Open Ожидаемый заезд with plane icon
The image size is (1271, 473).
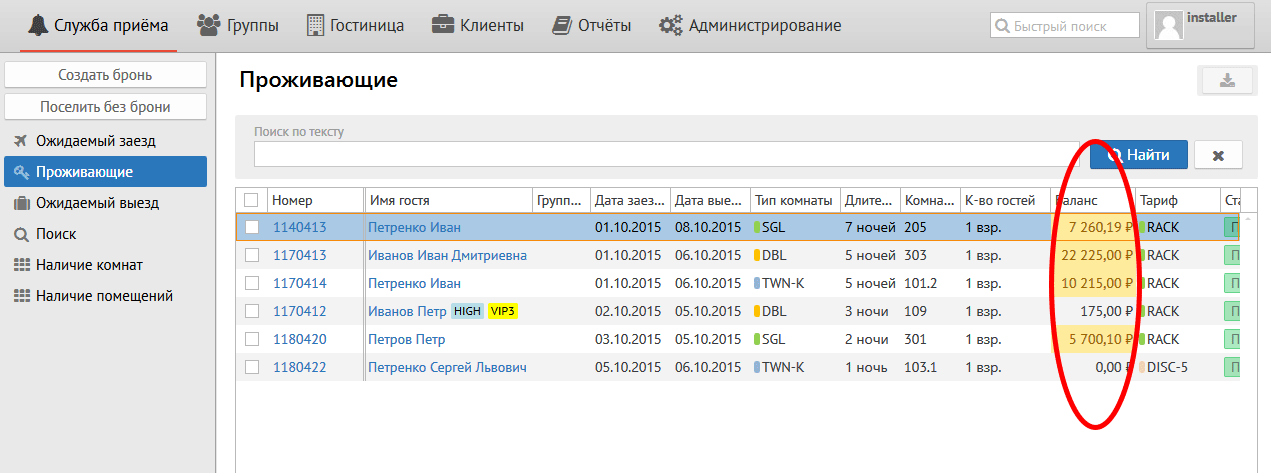point(96,141)
